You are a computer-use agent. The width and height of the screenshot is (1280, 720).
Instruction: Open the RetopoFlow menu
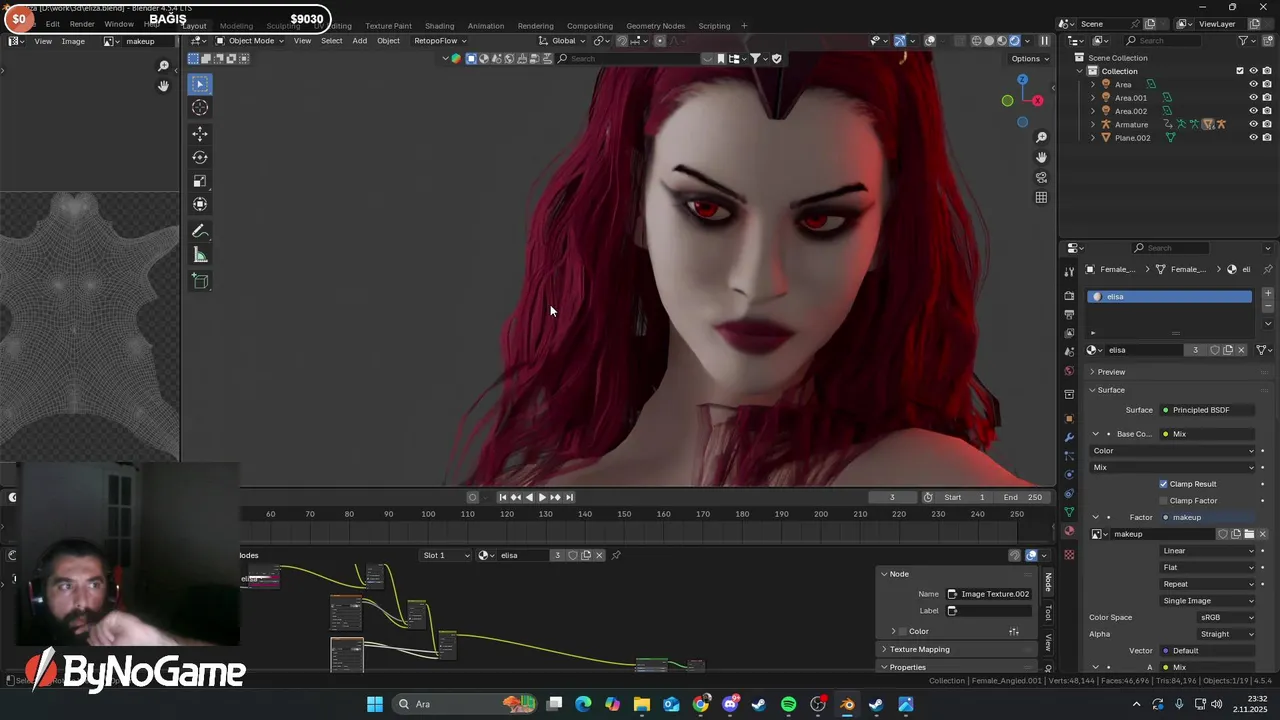coord(439,41)
